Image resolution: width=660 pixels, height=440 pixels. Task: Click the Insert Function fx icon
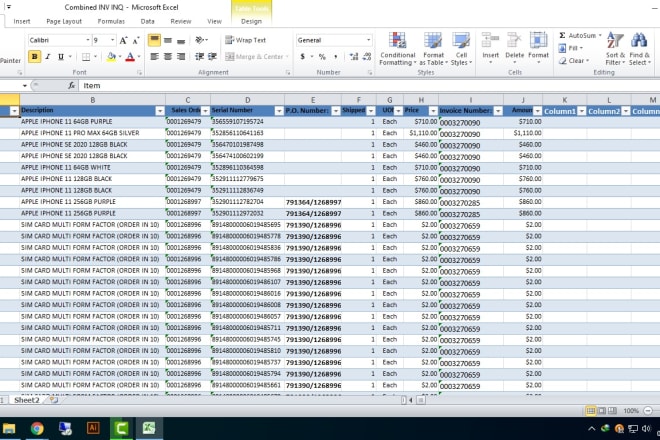point(72,85)
